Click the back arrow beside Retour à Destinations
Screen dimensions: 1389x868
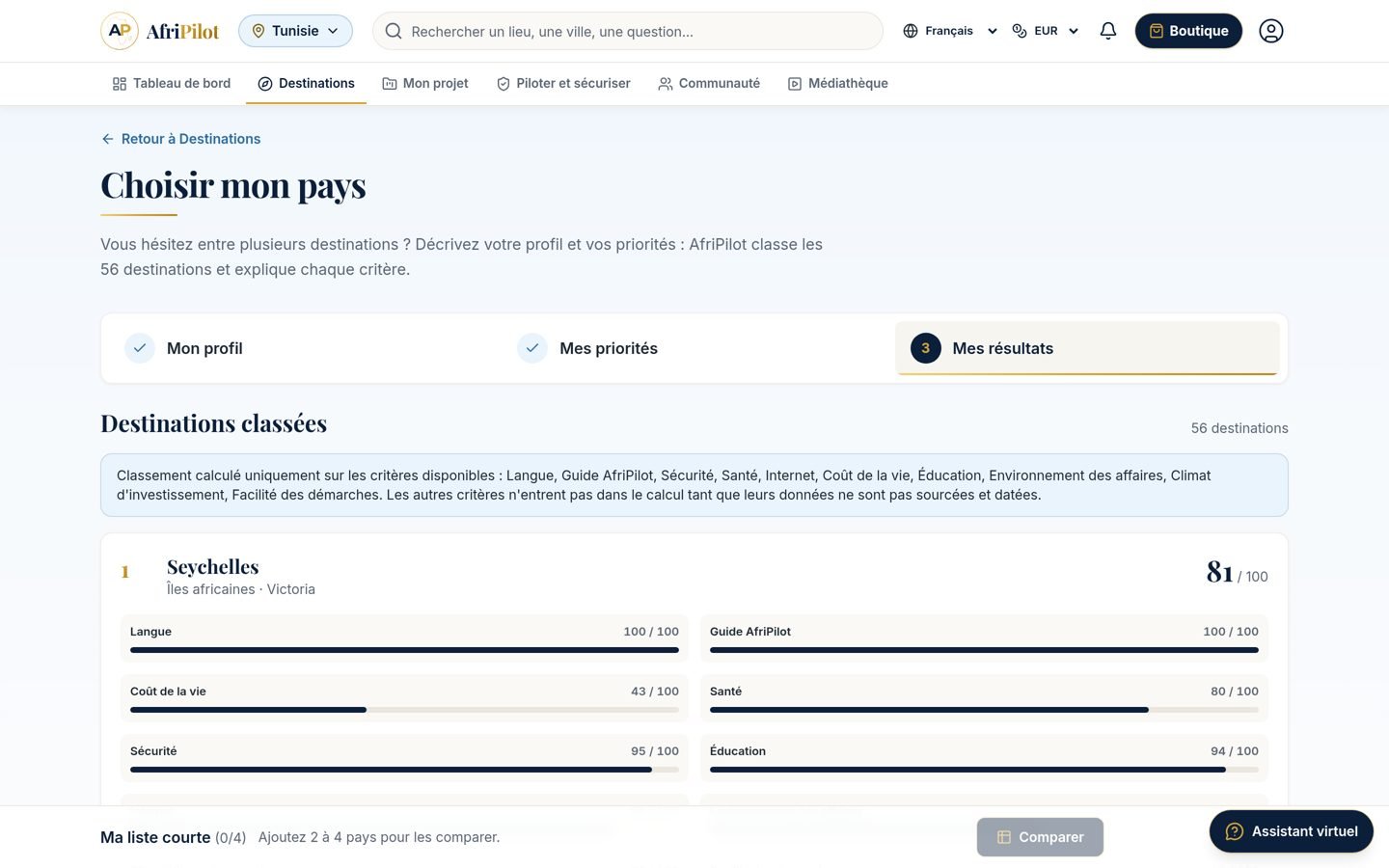tap(108, 139)
